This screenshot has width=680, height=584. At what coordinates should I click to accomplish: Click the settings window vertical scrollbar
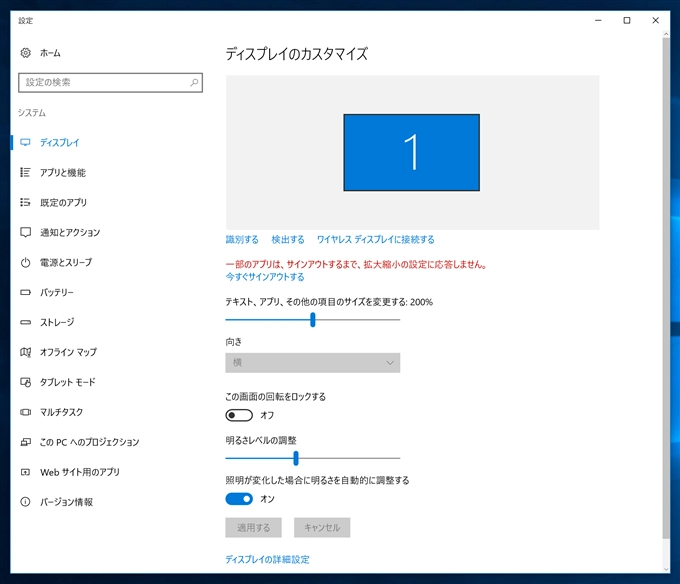(x=666, y=288)
